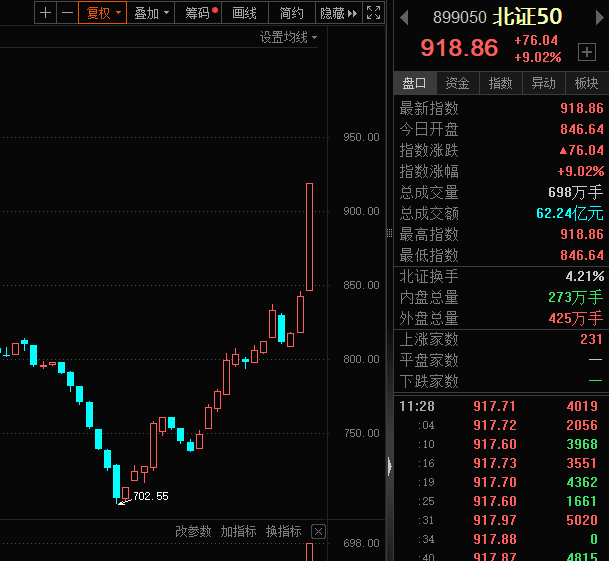Screen dimensions: 609x561
Task: Toggle 简约 simplified mode
Action: click(x=291, y=13)
